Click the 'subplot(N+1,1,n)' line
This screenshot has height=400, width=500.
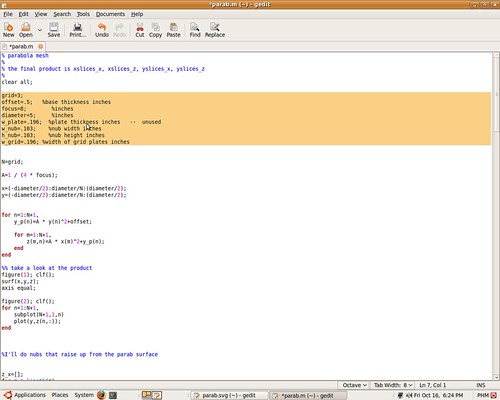point(39,315)
